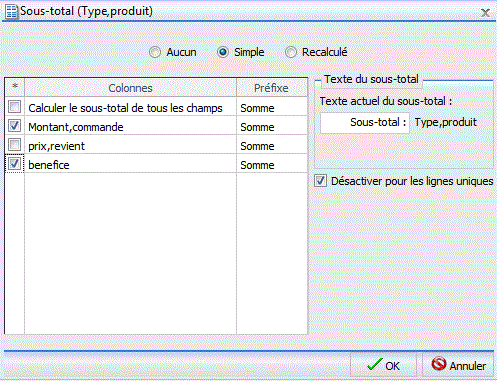The height and width of the screenshot is (381, 497).
Task: Open the Somme prefix for prix,revient
Action: 272,144
